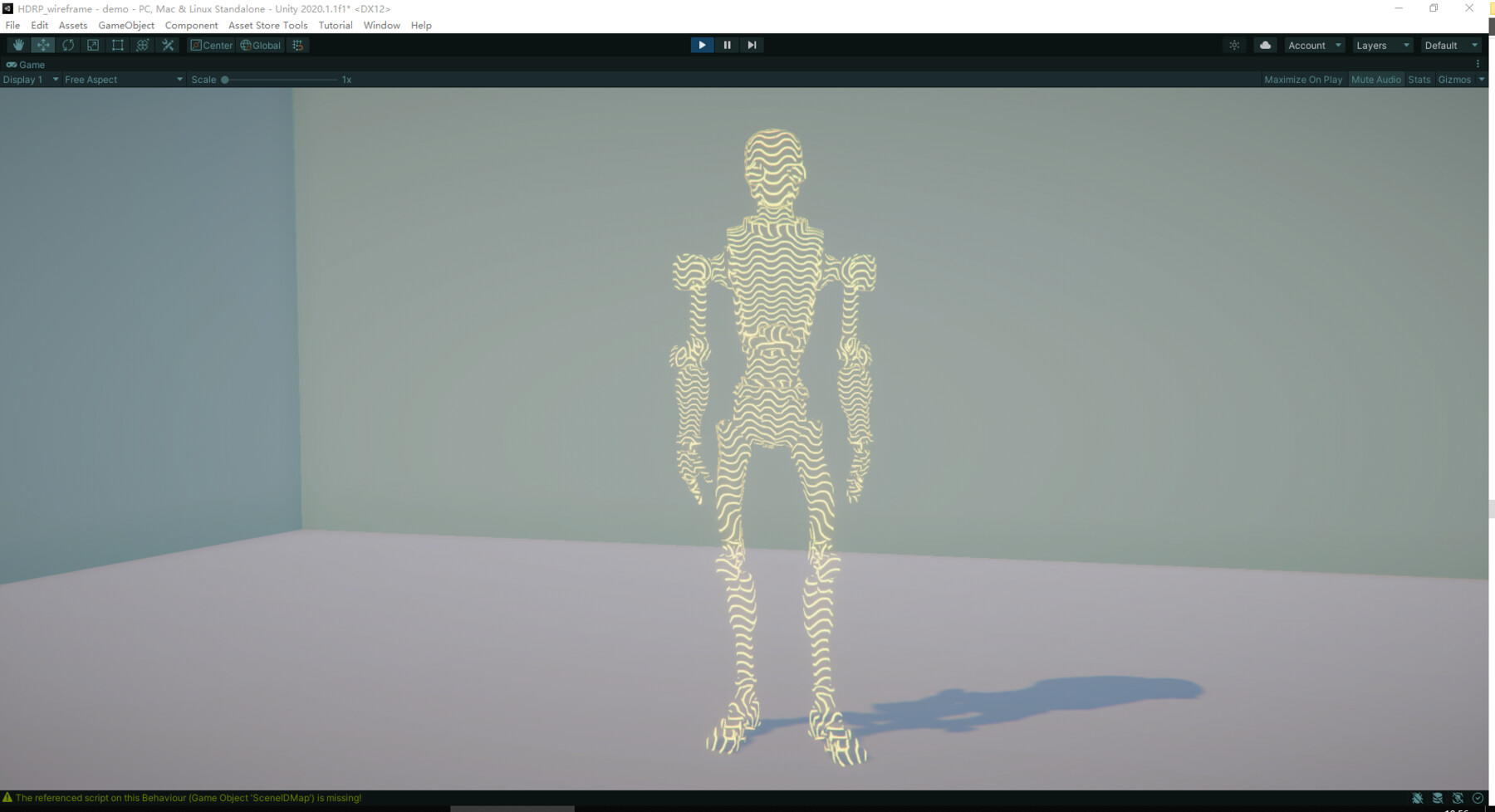Select the Hand tool
This screenshot has width=1495, height=812.
tap(18, 45)
